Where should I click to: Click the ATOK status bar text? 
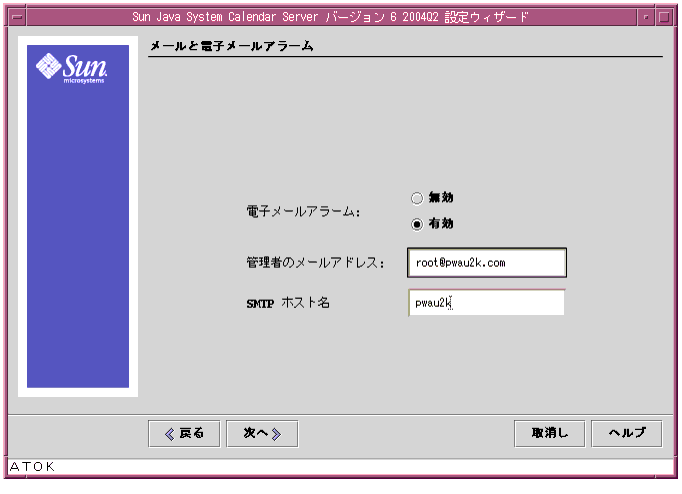pyautogui.click(x=32, y=467)
